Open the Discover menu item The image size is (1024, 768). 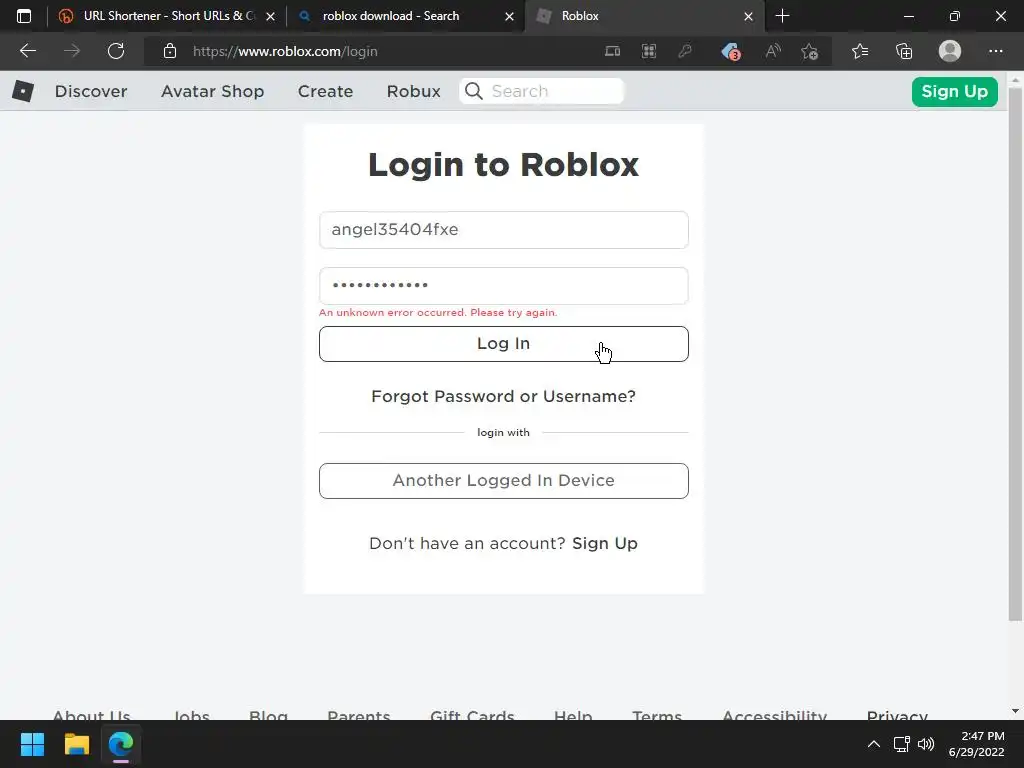[91, 91]
